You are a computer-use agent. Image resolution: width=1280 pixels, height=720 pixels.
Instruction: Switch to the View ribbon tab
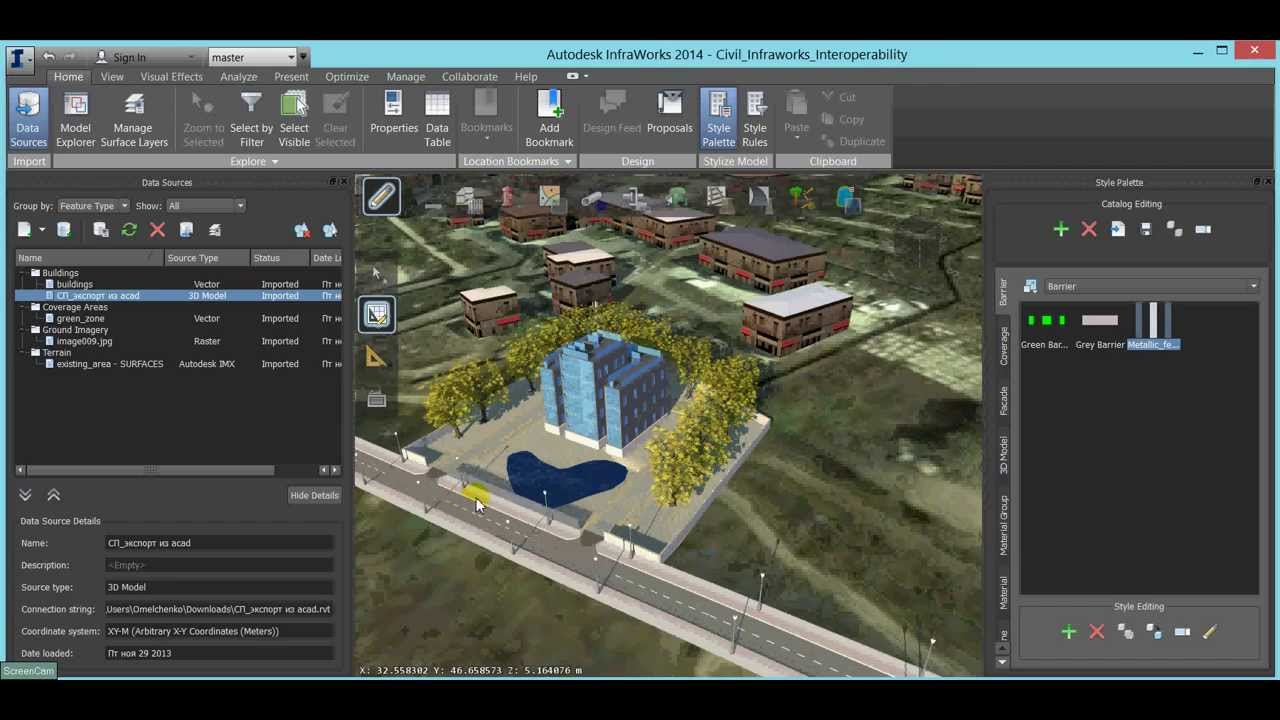pos(112,77)
